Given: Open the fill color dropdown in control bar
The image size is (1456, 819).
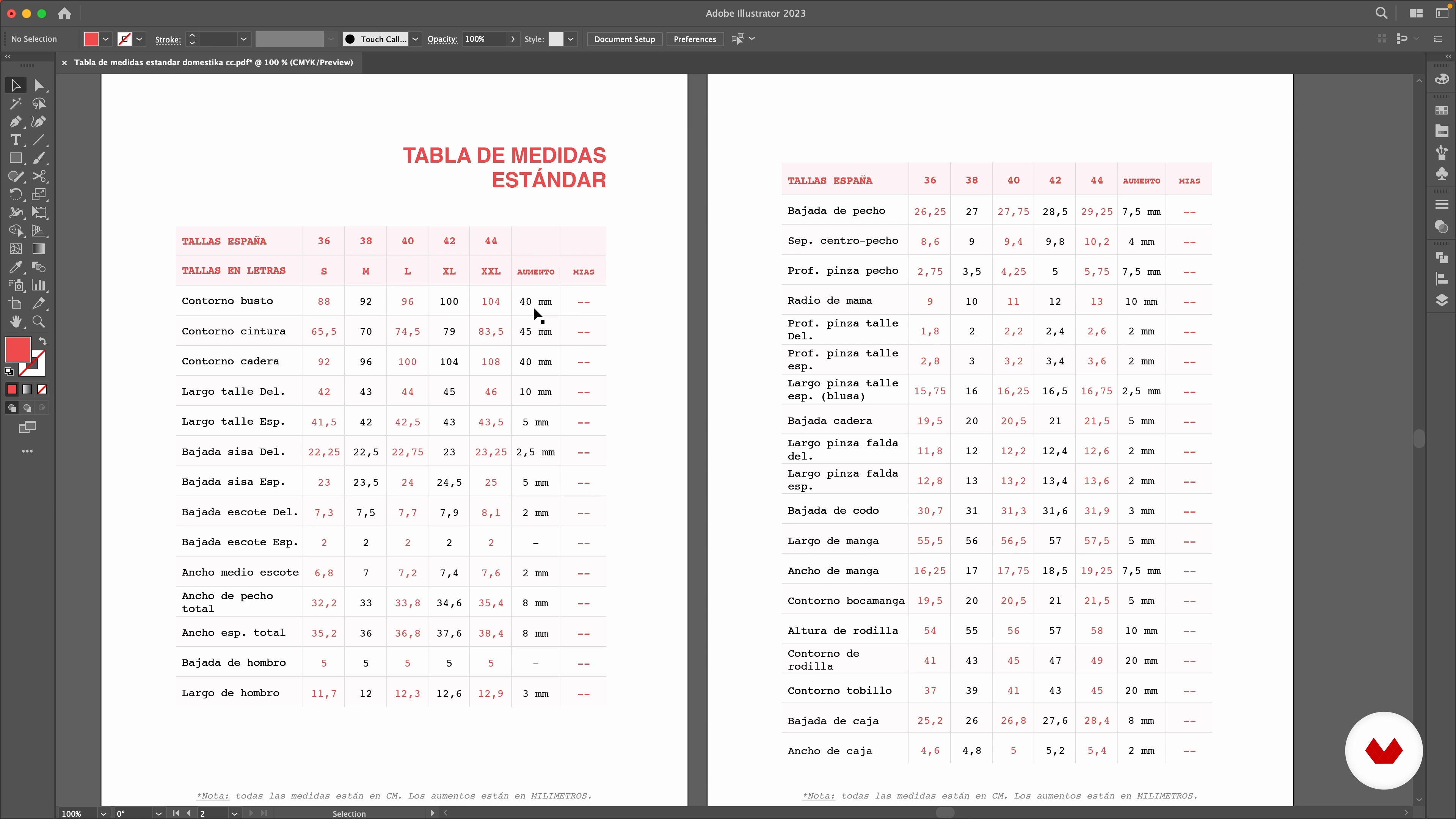Looking at the screenshot, I should 106,39.
